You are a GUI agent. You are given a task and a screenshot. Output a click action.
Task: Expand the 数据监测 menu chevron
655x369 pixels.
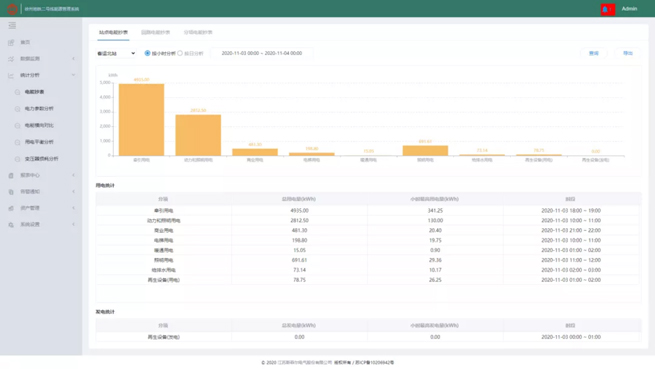point(74,59)
